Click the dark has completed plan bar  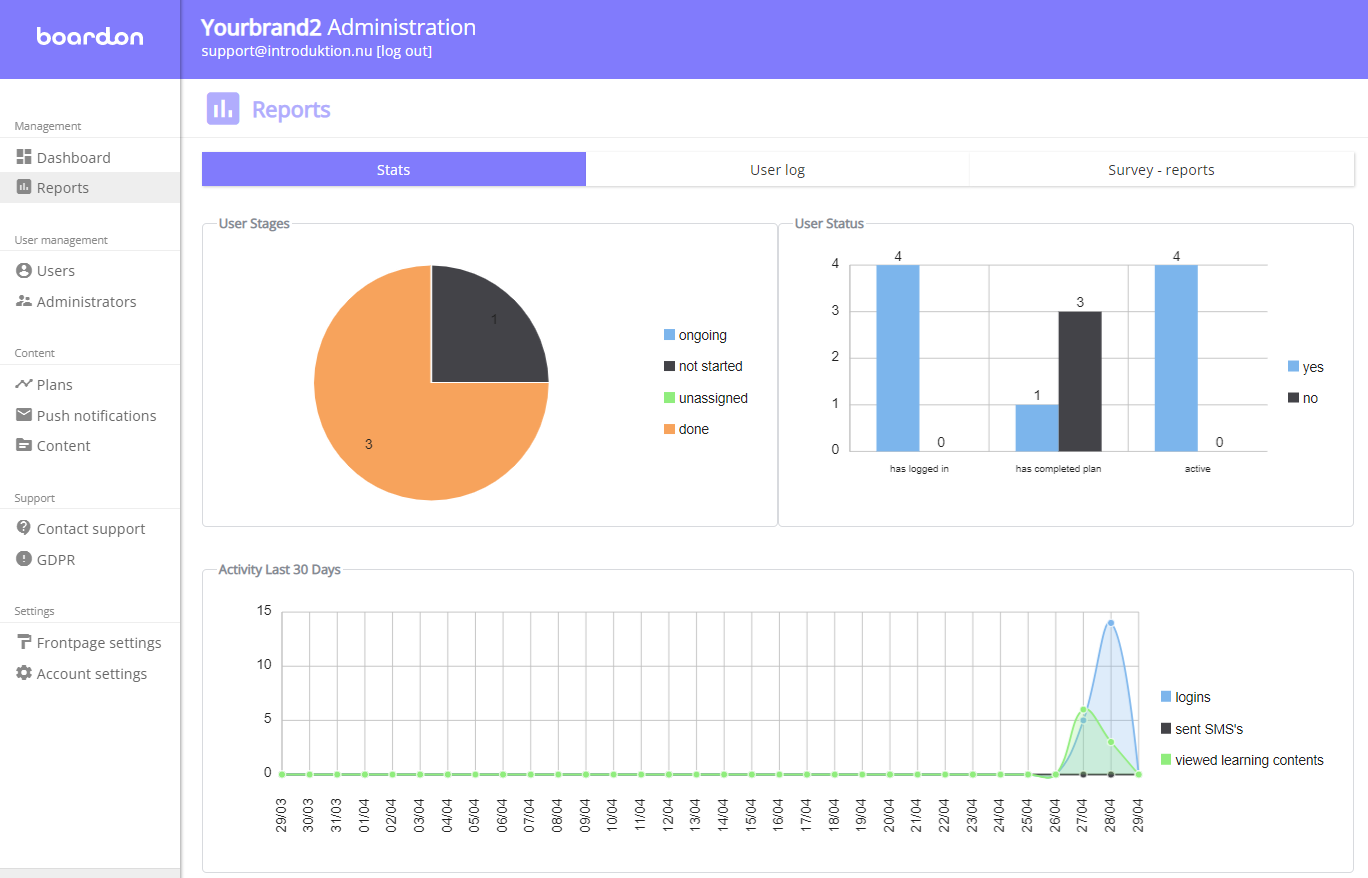[x=1080, y=381]
